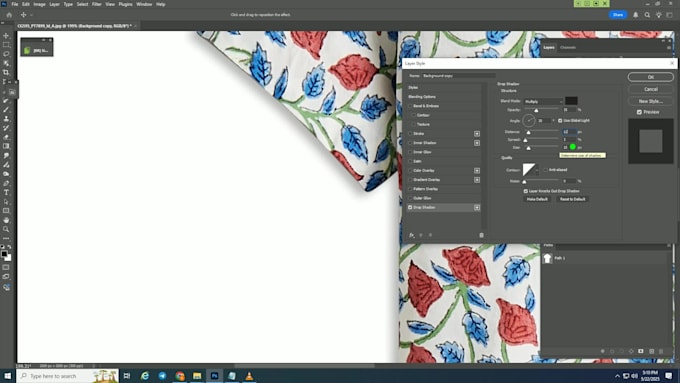Enable the Outer Glow checkbox

click(x=410, y=198)
